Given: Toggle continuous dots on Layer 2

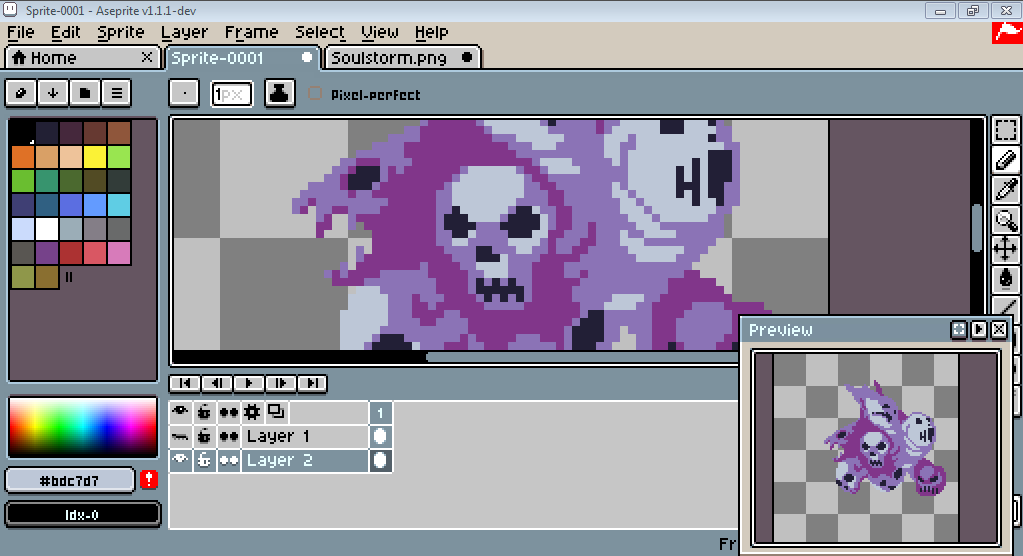Looking at the screenshot, I should [x=228, y=460].
